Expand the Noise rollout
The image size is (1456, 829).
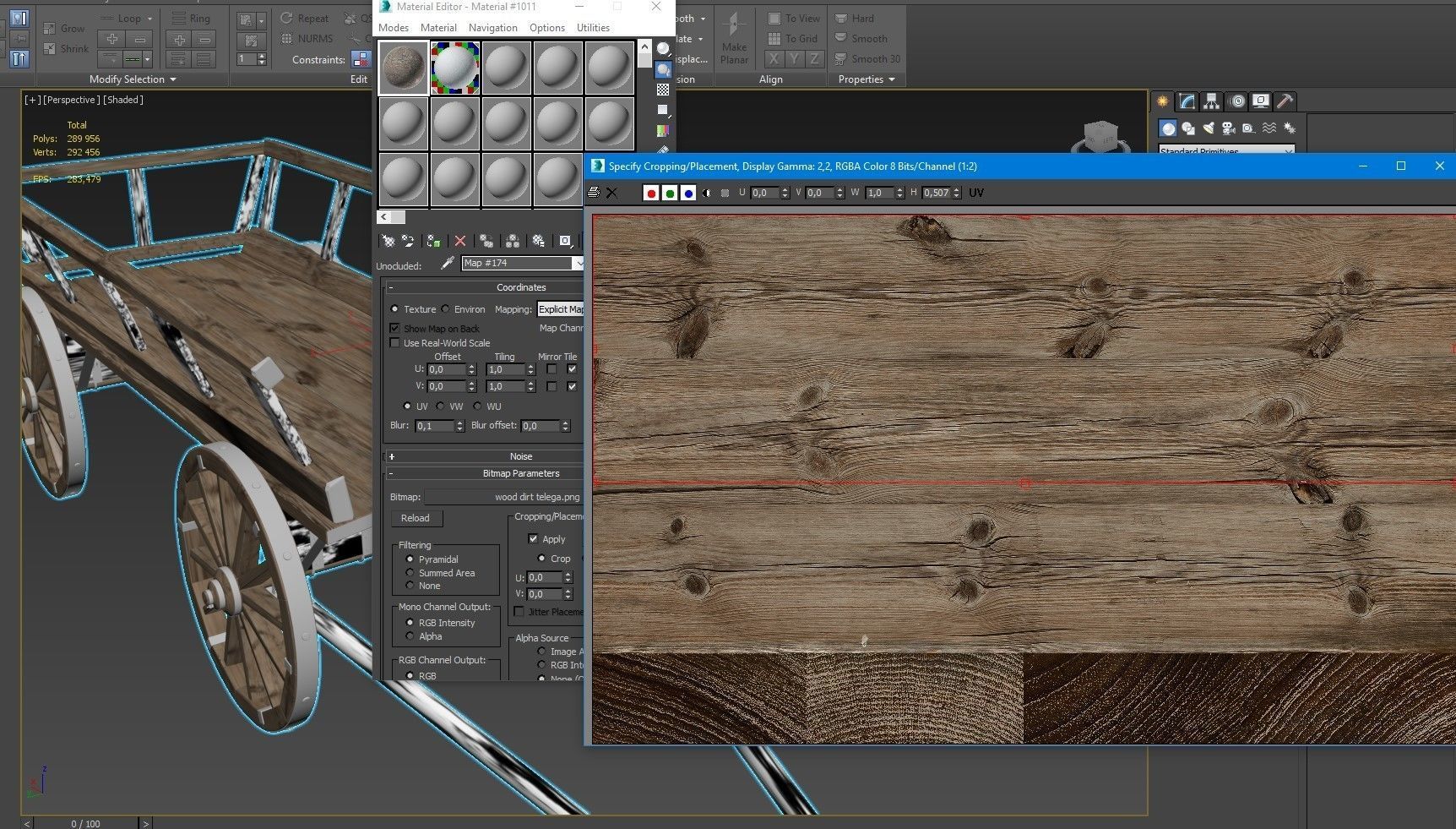[392, 456]
